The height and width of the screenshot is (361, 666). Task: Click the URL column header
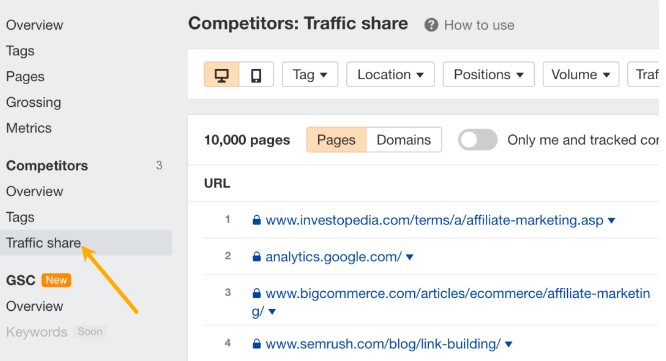point(217,183)
